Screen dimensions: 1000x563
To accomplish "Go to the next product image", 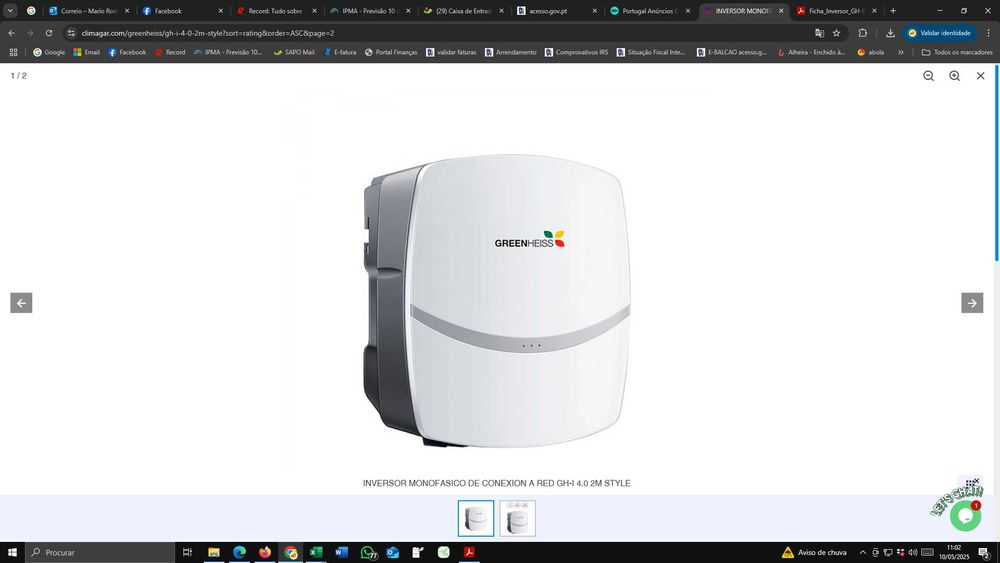I will click(x=972, y=303).
